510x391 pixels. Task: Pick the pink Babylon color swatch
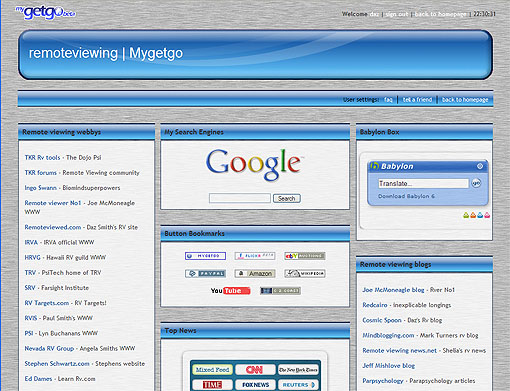487,215
